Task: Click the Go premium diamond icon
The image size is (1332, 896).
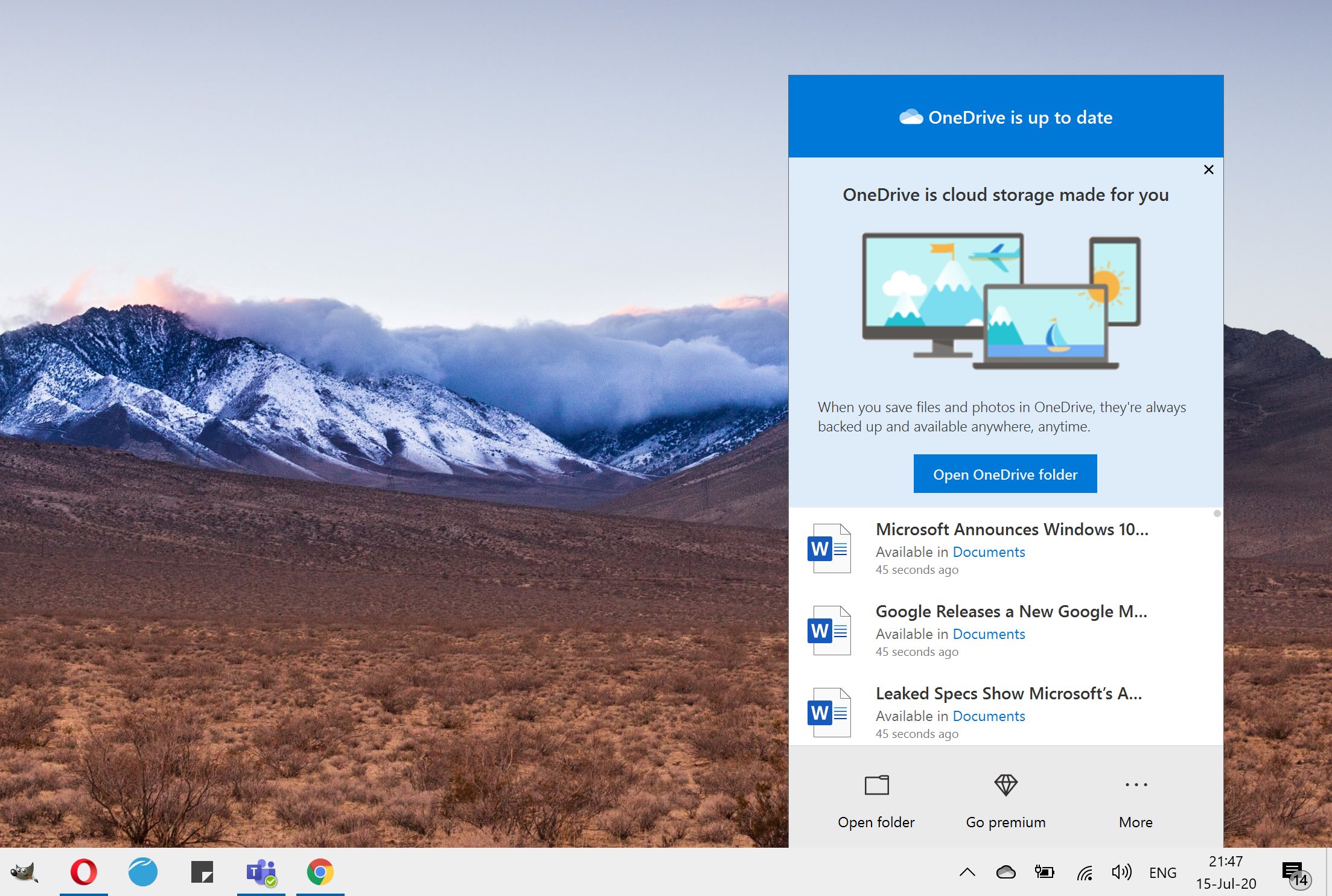Action: (x=1005, y=785)
